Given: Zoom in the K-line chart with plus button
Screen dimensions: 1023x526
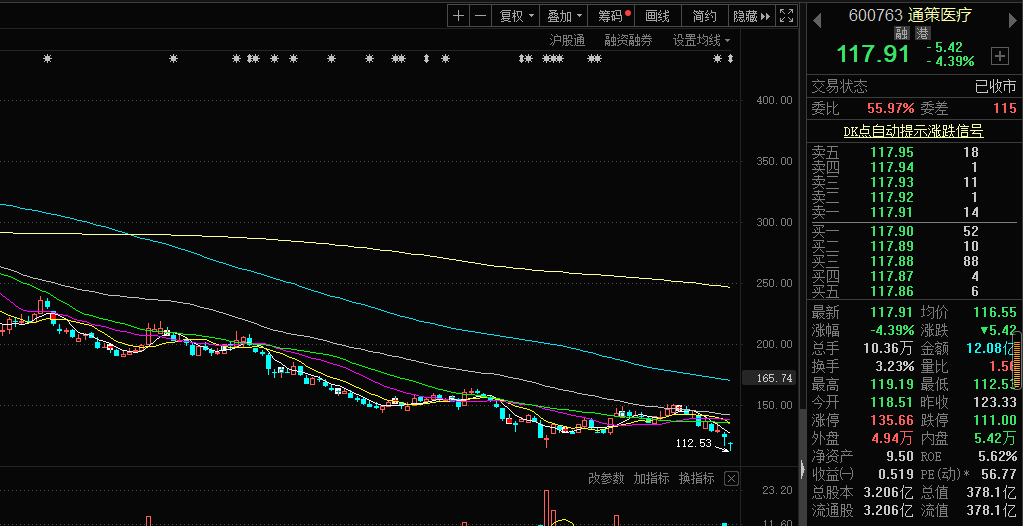Looking at the screenshot, I should (459, 16).
